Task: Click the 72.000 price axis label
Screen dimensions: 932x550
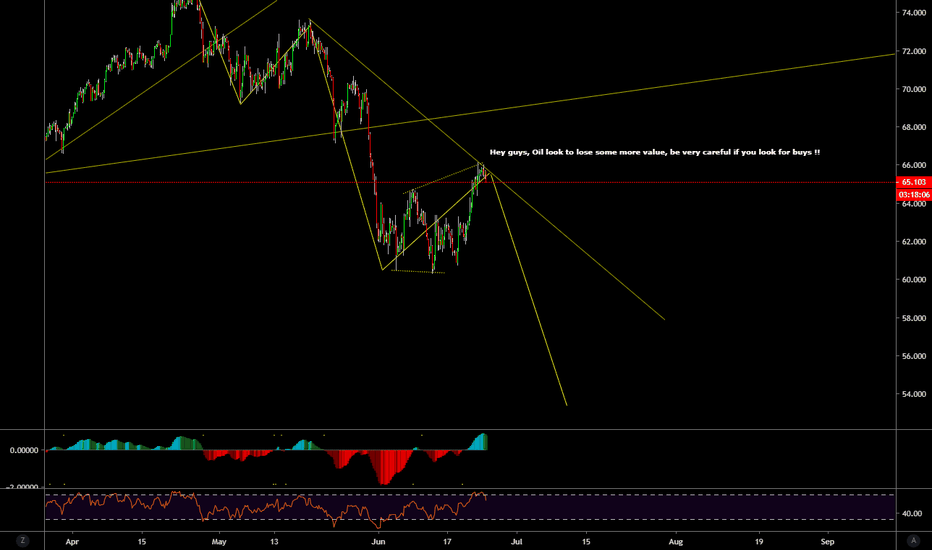Action: click(x=914, y=51)
